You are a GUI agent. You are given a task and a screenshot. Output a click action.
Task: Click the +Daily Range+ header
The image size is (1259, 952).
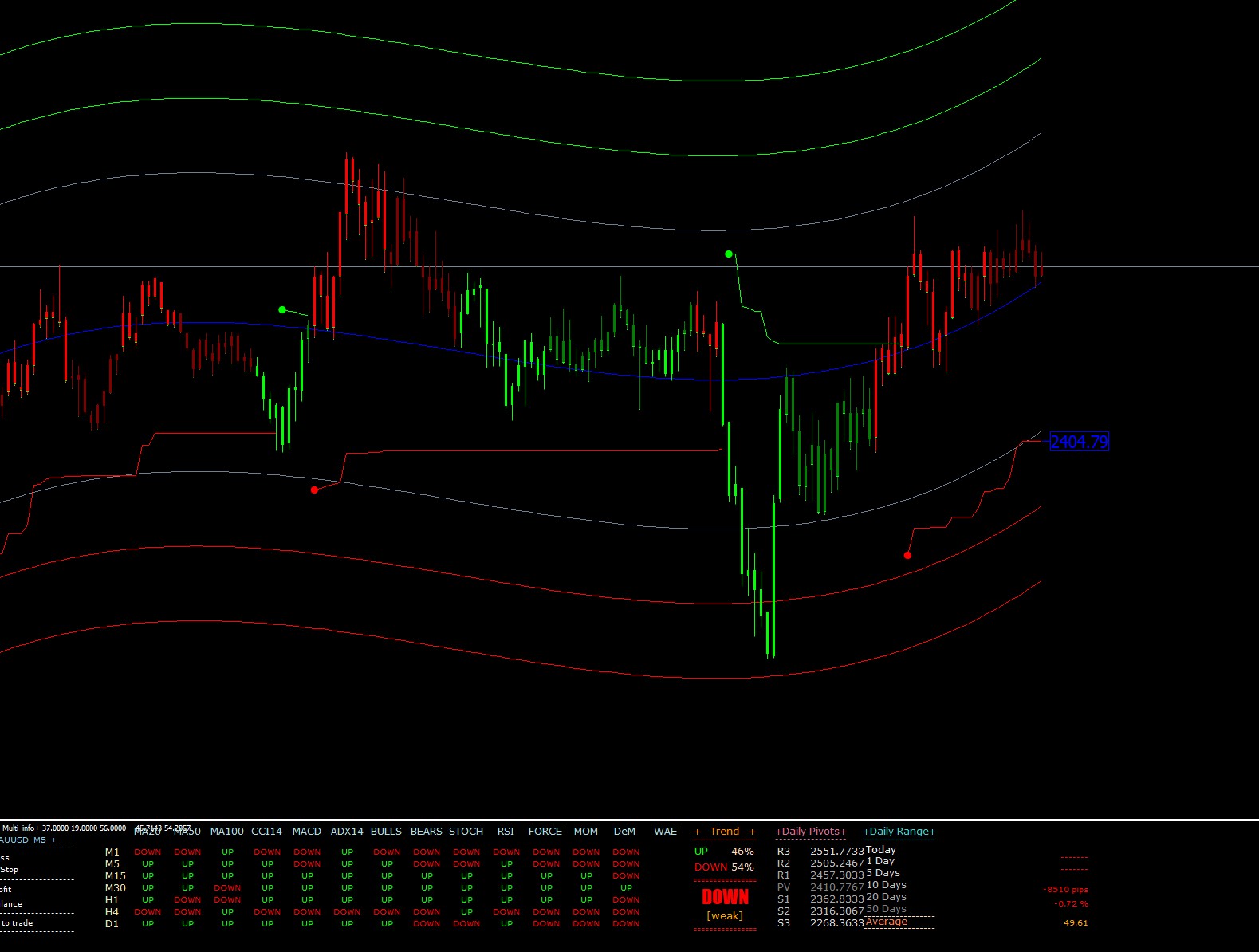pyautogui.click(x=899, y=832)
